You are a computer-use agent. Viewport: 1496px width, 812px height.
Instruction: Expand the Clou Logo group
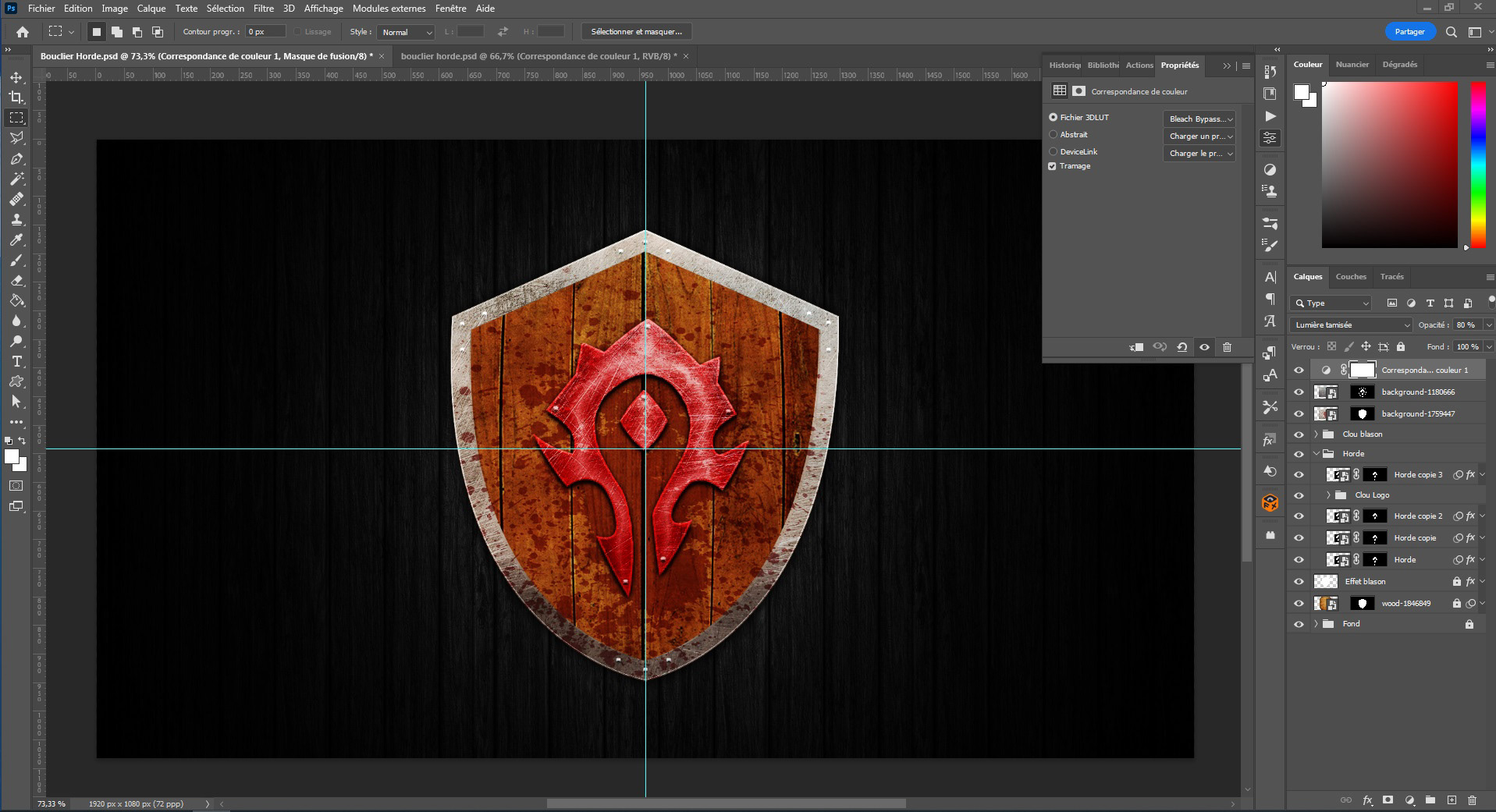click(x=1329, y=495)
